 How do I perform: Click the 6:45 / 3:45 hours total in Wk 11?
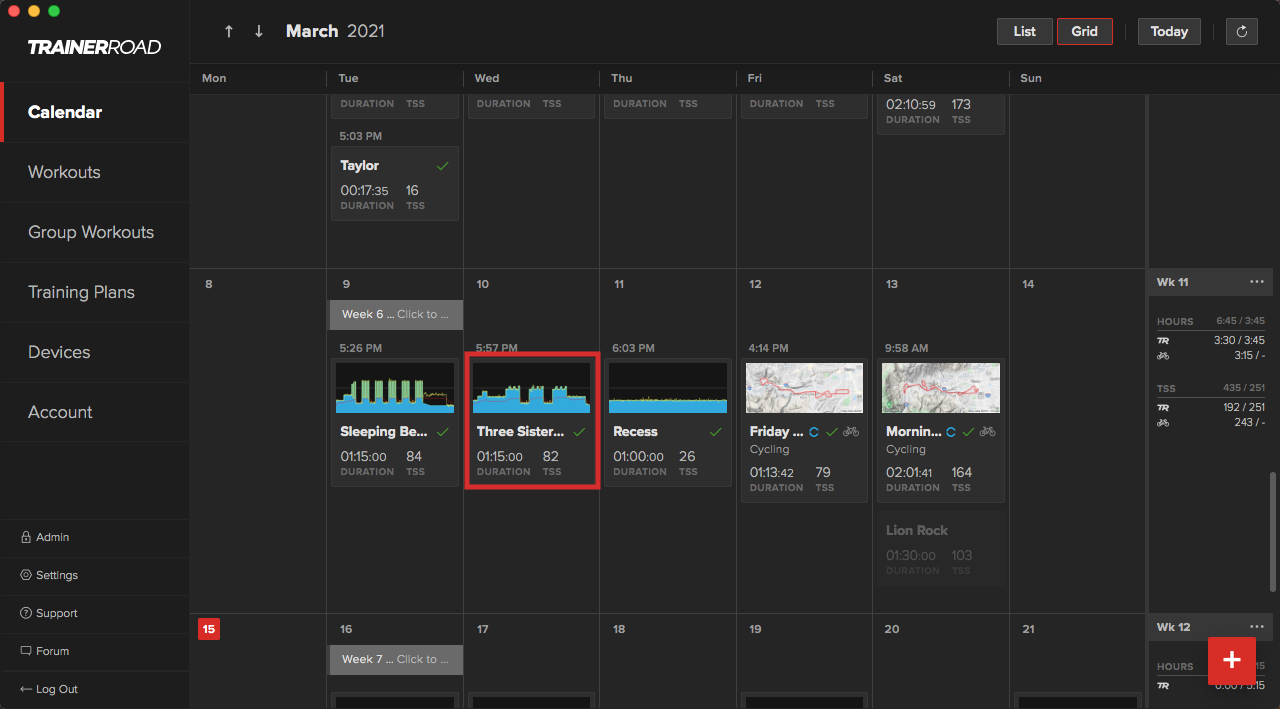tap(1240, 321)
